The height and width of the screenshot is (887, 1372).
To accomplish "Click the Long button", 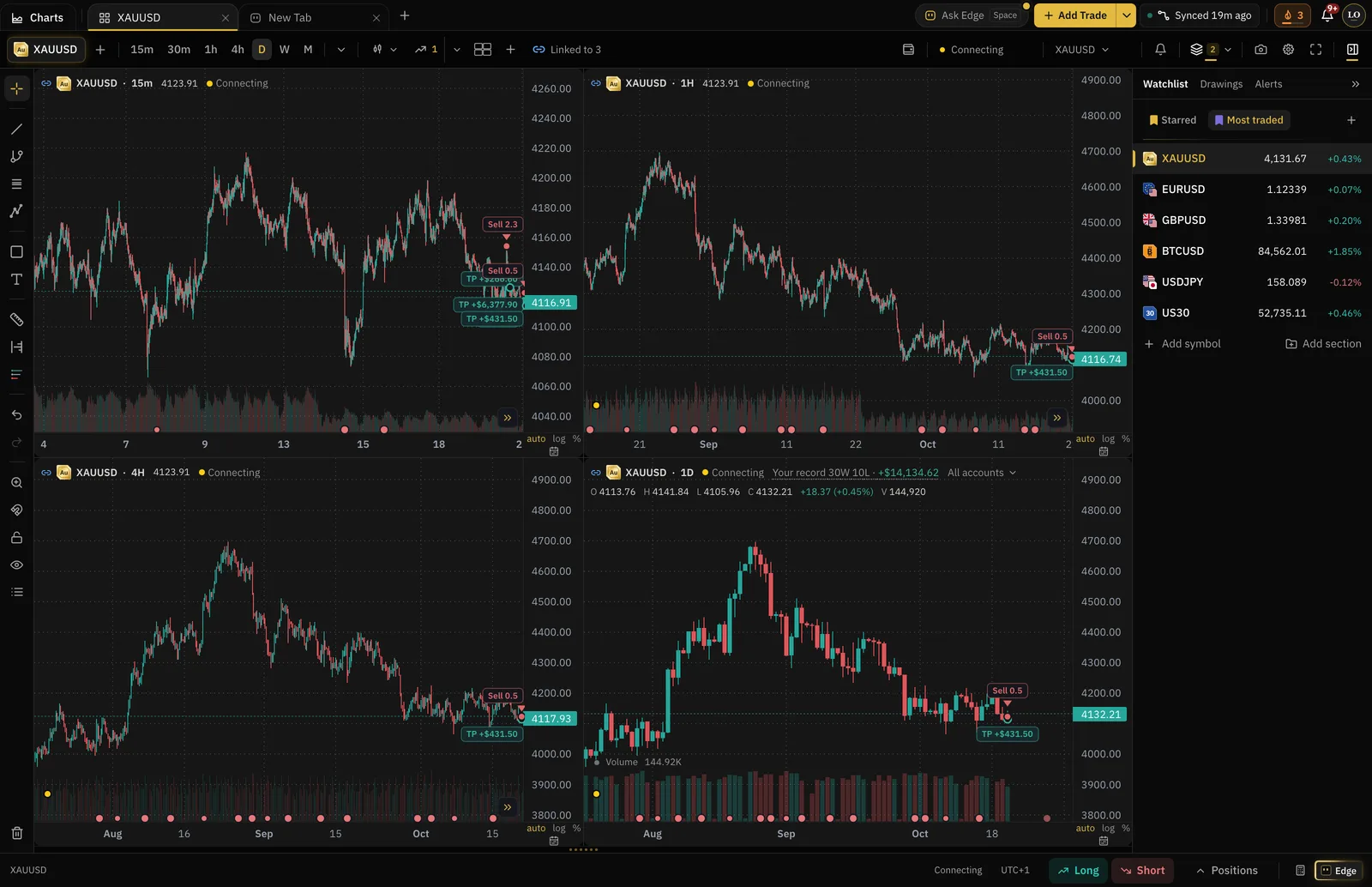I will tap(1078, 870).
